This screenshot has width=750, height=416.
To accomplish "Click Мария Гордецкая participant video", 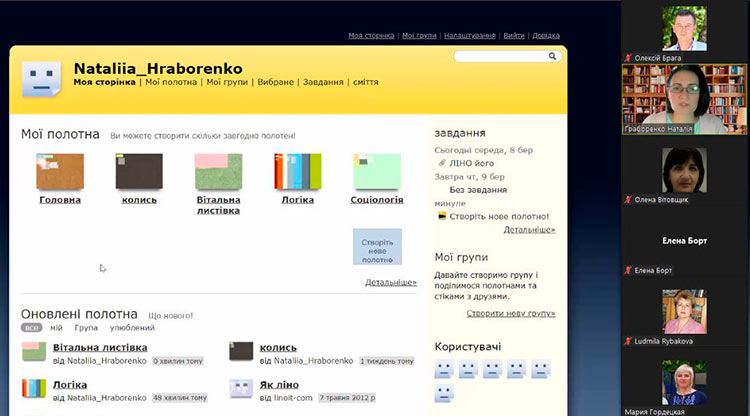I will point(684,383).
